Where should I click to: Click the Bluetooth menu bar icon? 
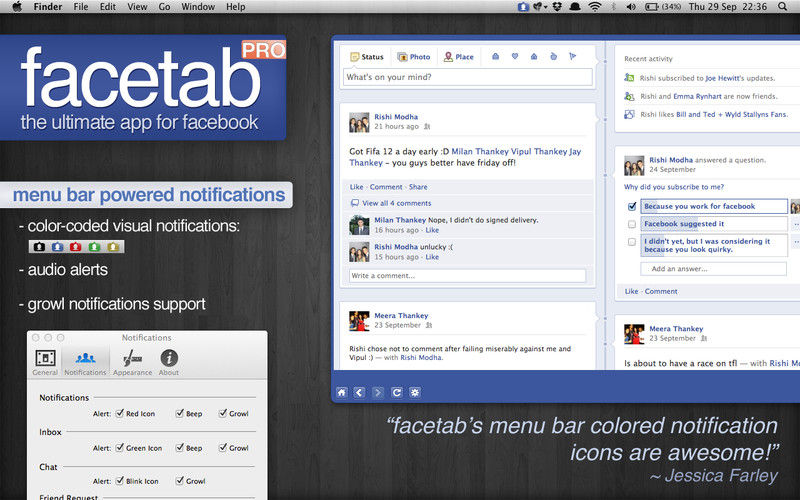point(614,7)
